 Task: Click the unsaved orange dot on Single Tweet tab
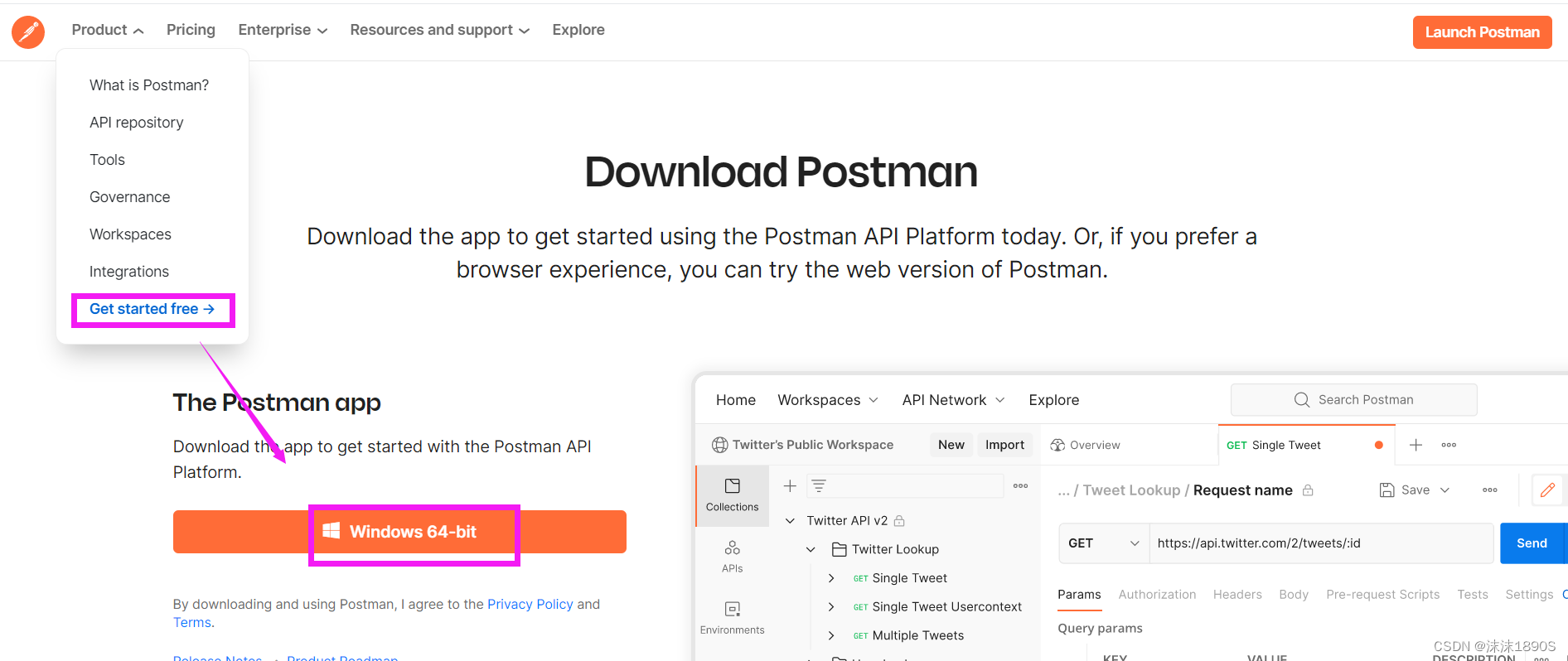coord(1379,445)
